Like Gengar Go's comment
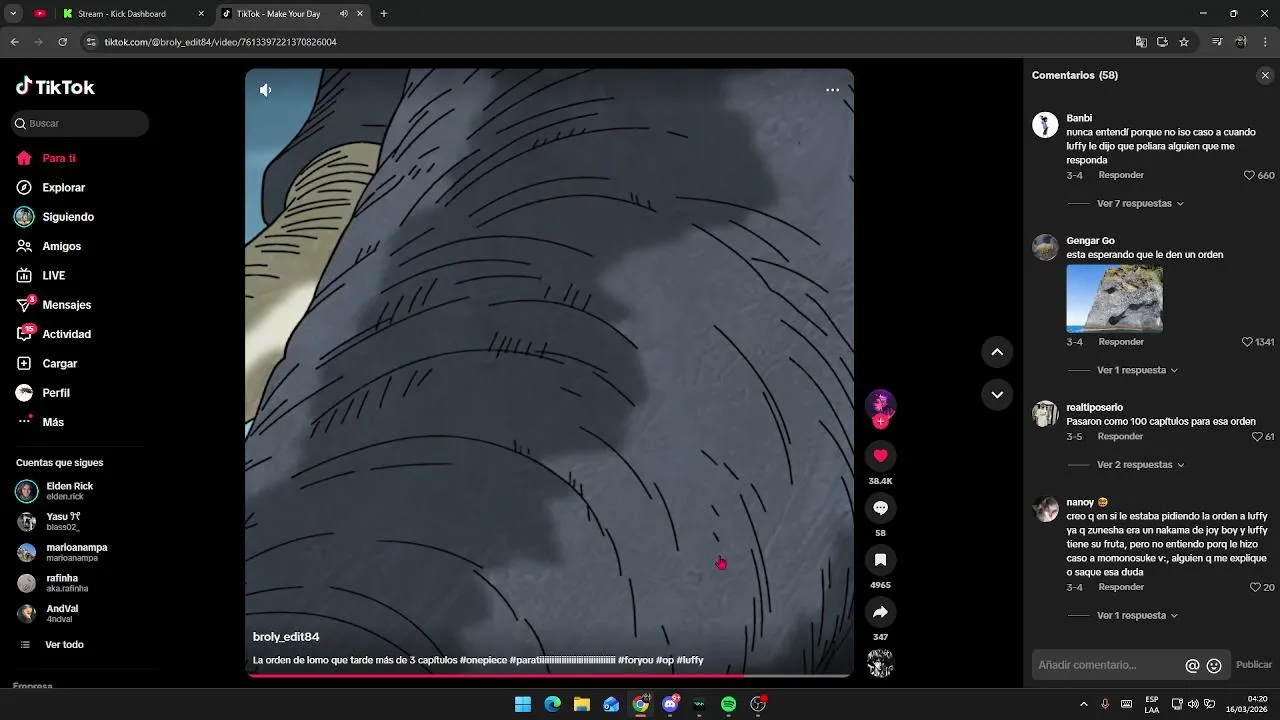 (x=1247, y=342)
